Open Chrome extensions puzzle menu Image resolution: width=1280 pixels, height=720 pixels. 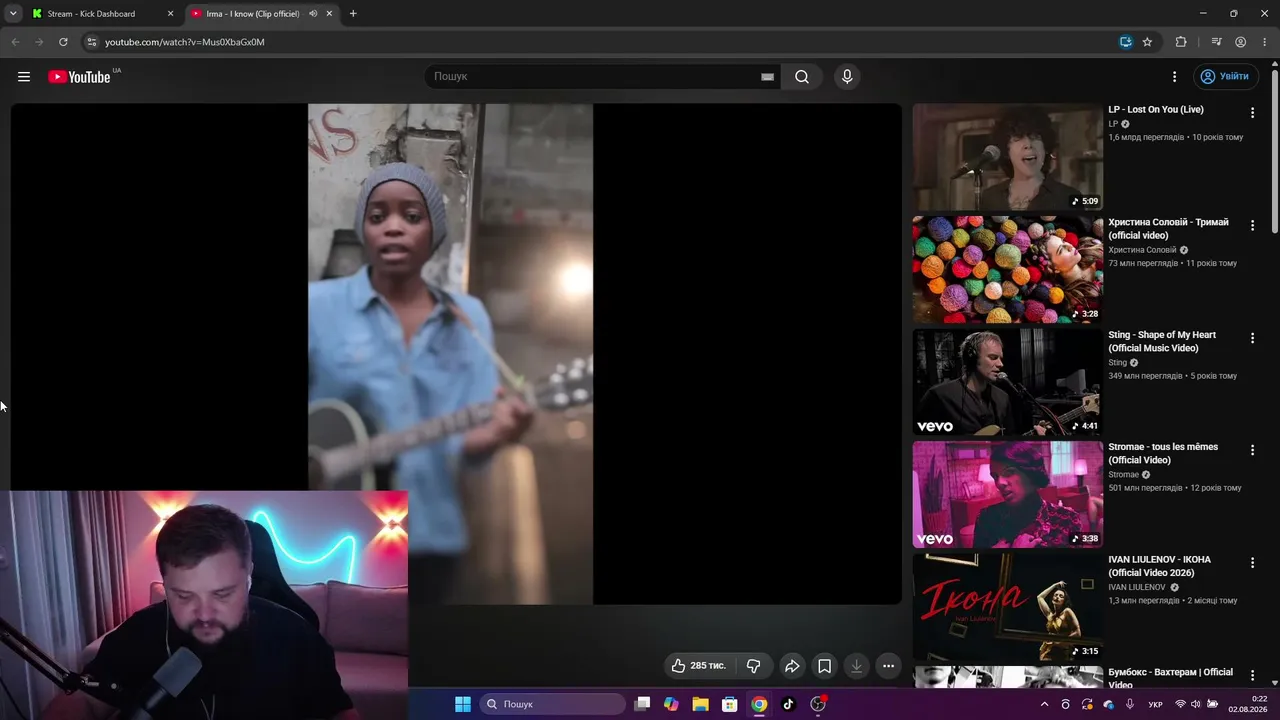point(1181,42)
